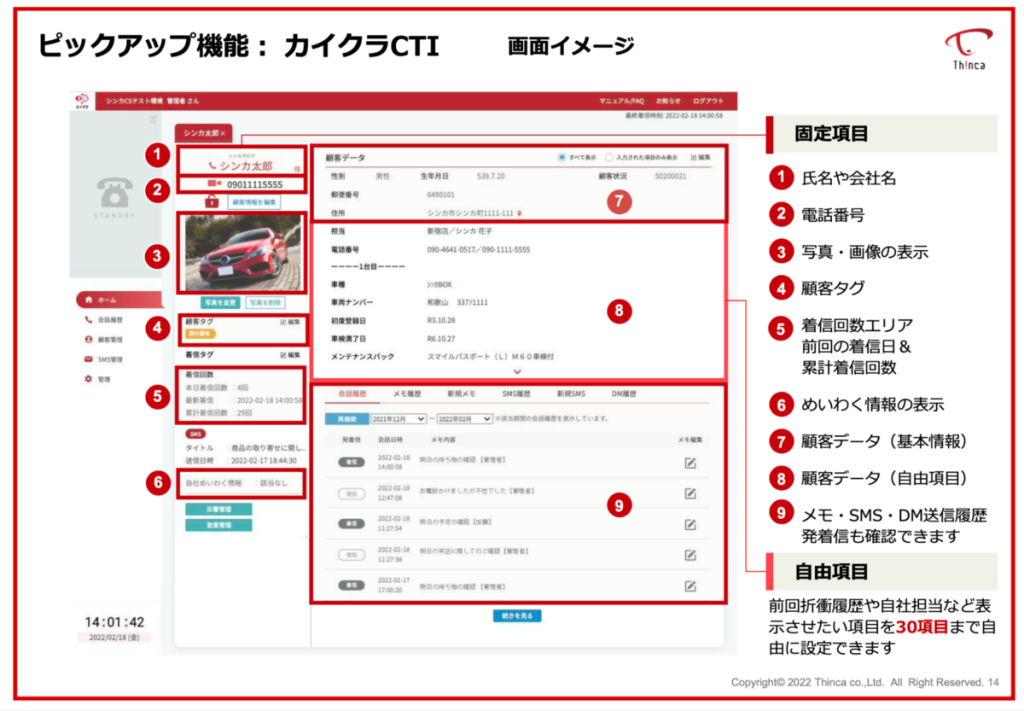Click the phone number 09011115555
Screen dimensions: 1024x711
(255, 185)
